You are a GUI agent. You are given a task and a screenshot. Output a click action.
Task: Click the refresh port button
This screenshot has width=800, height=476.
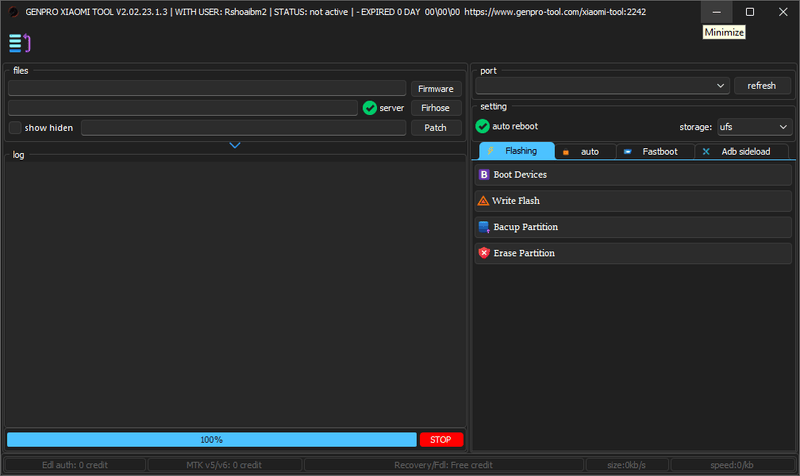coord(761,86)
